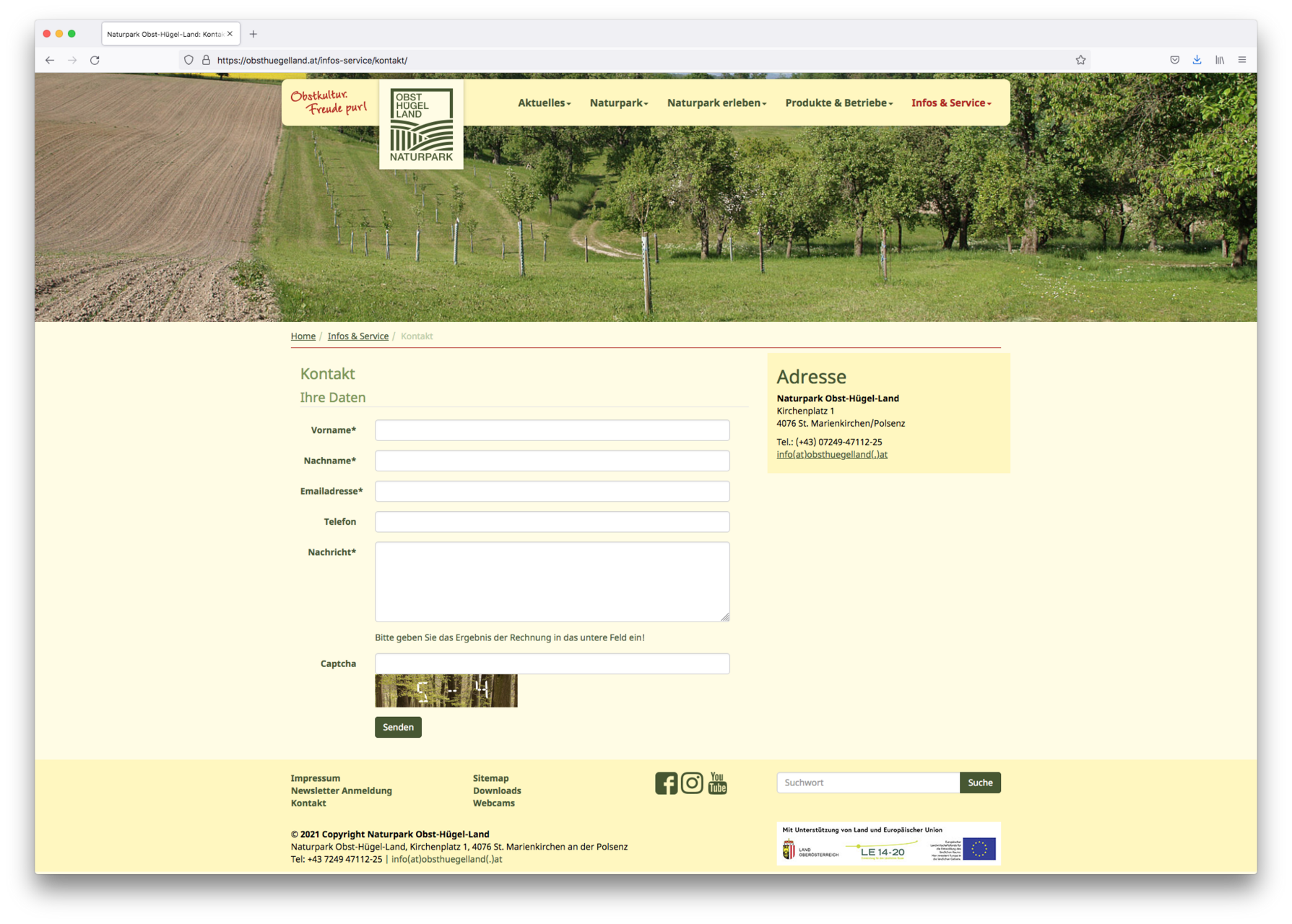The image size is (1292, 924).
Task: Click the Save to Pocket icon
Action: [1174, 60]
